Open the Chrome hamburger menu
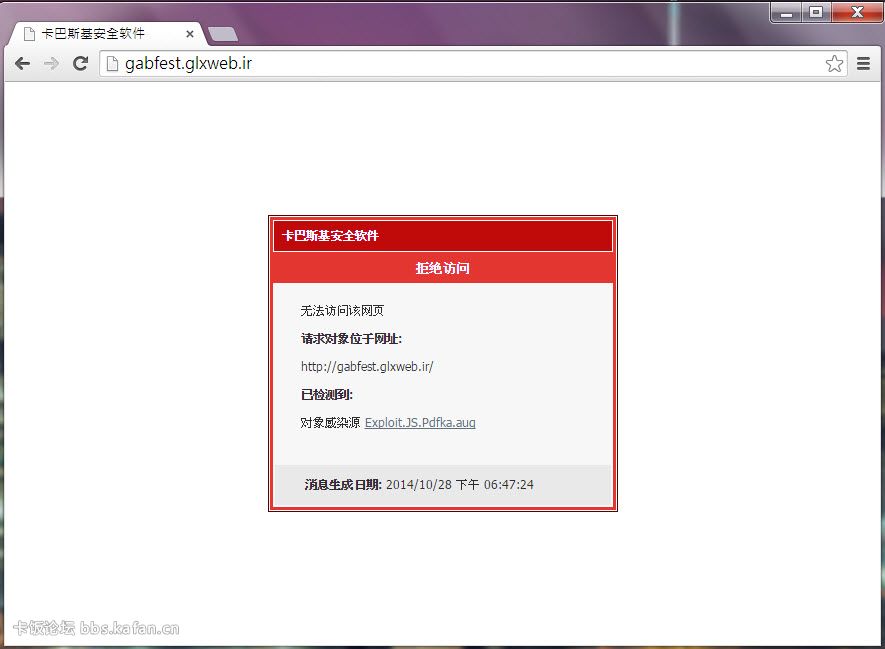 (863, 63)
